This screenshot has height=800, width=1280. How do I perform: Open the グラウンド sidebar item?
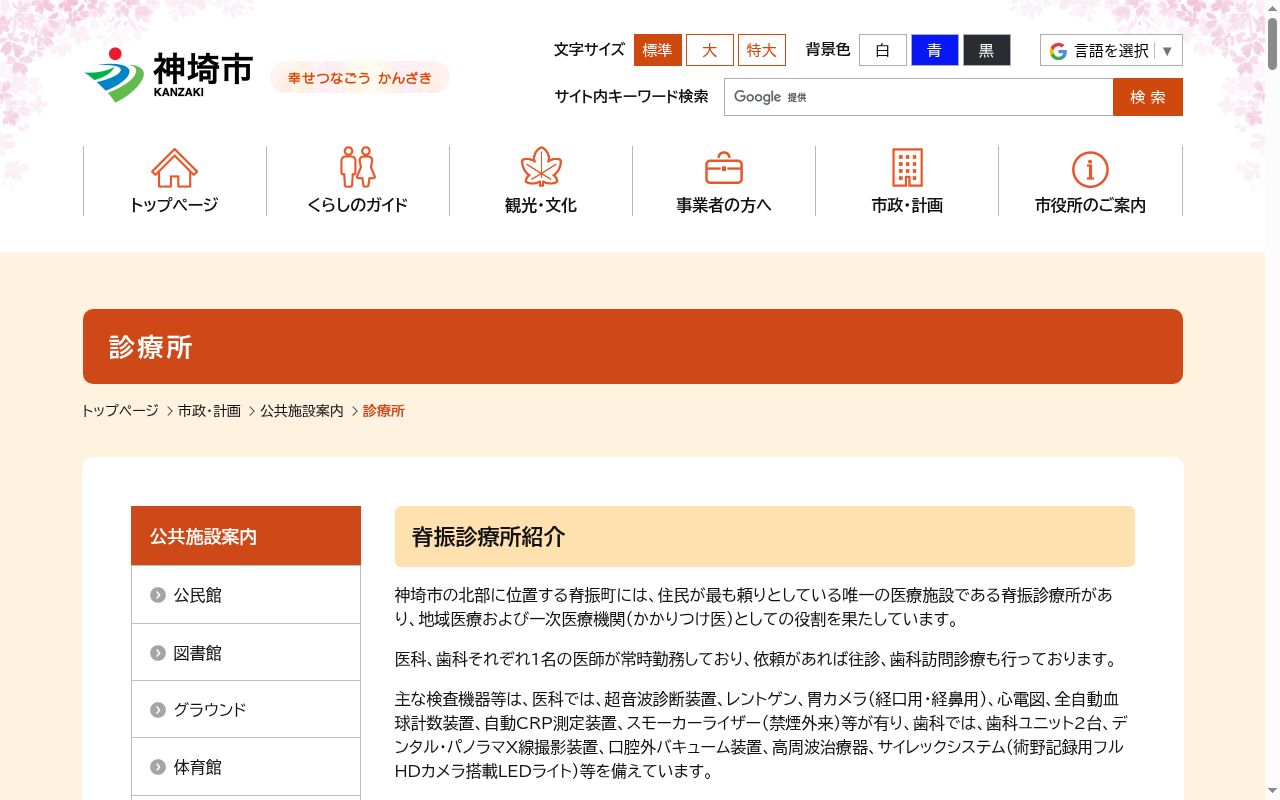point(246,710)
